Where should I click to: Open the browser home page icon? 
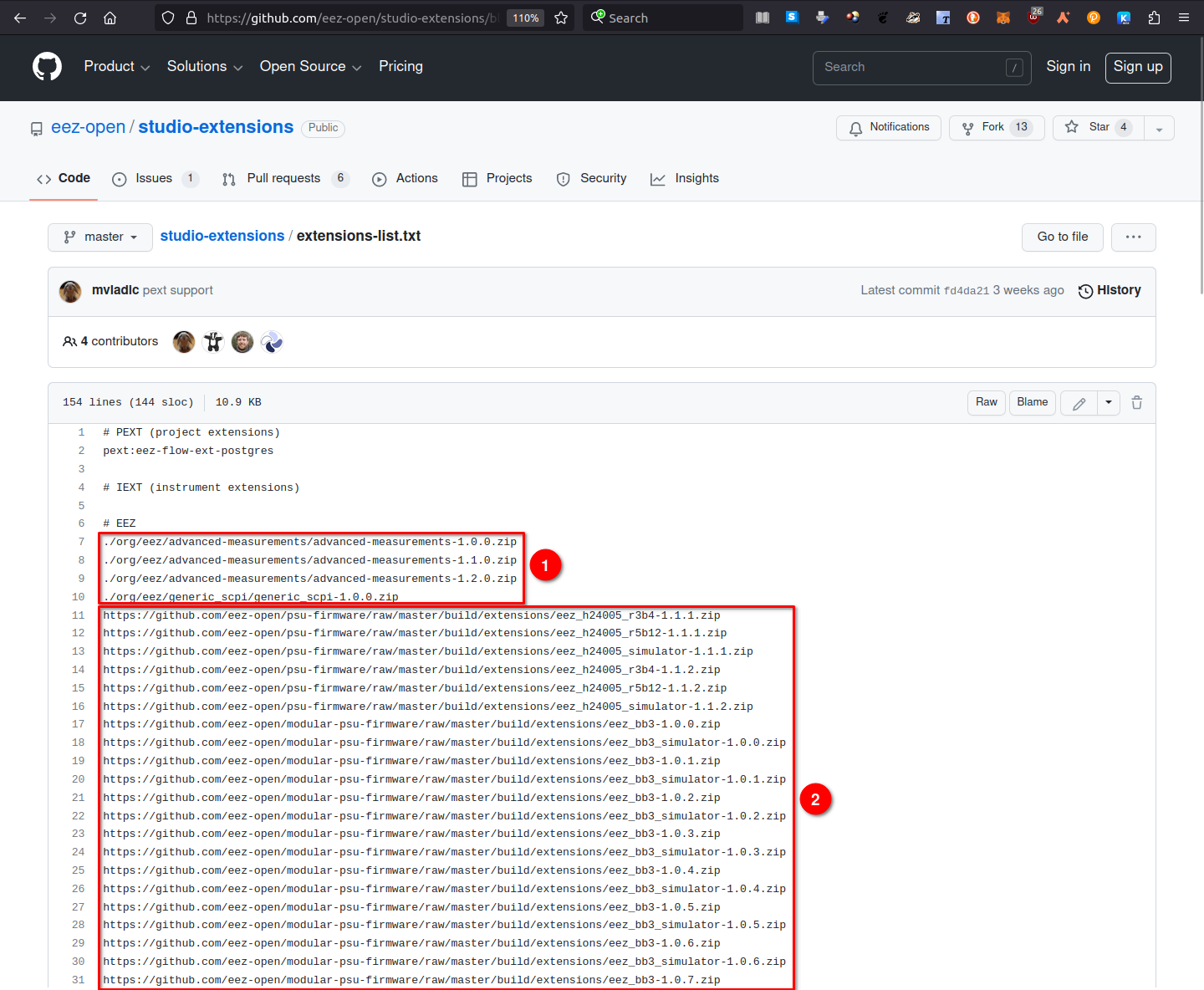click(x=110, y=18)
